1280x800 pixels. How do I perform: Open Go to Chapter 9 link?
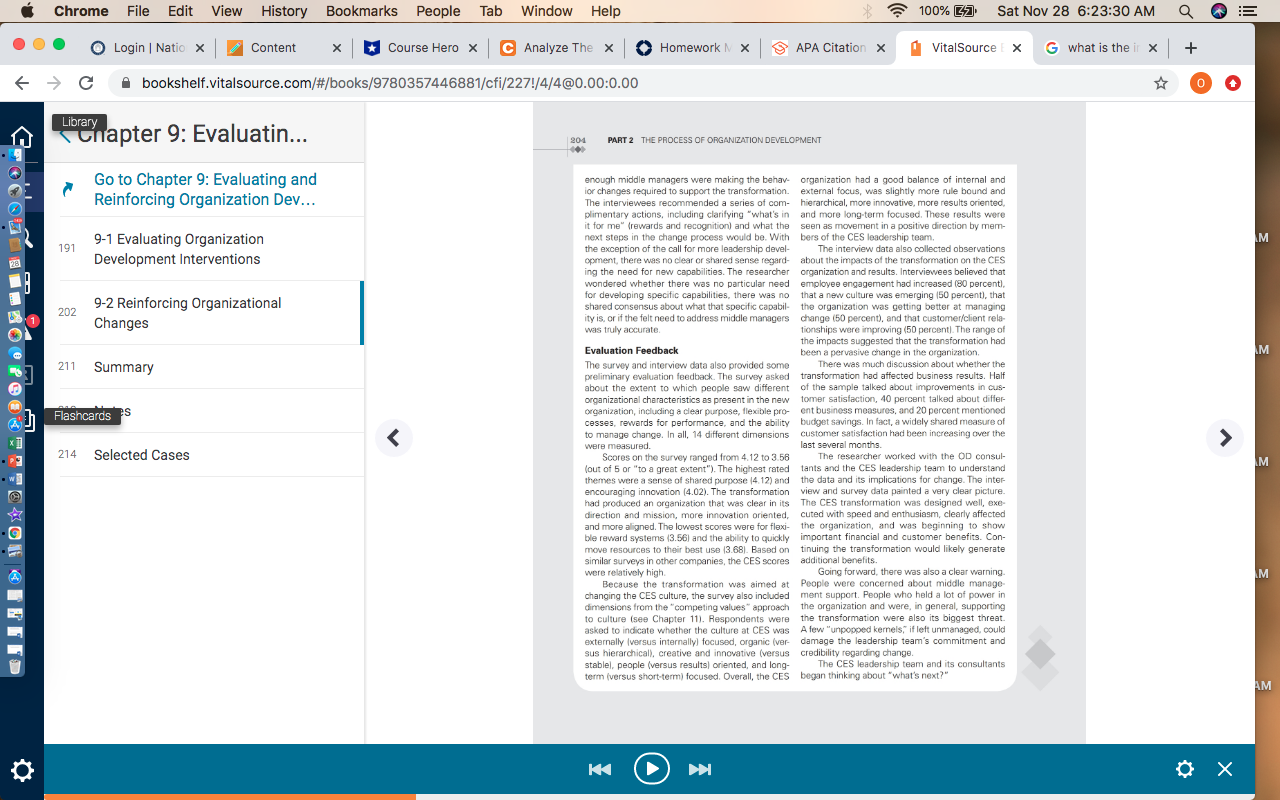(x=205, y=189)
